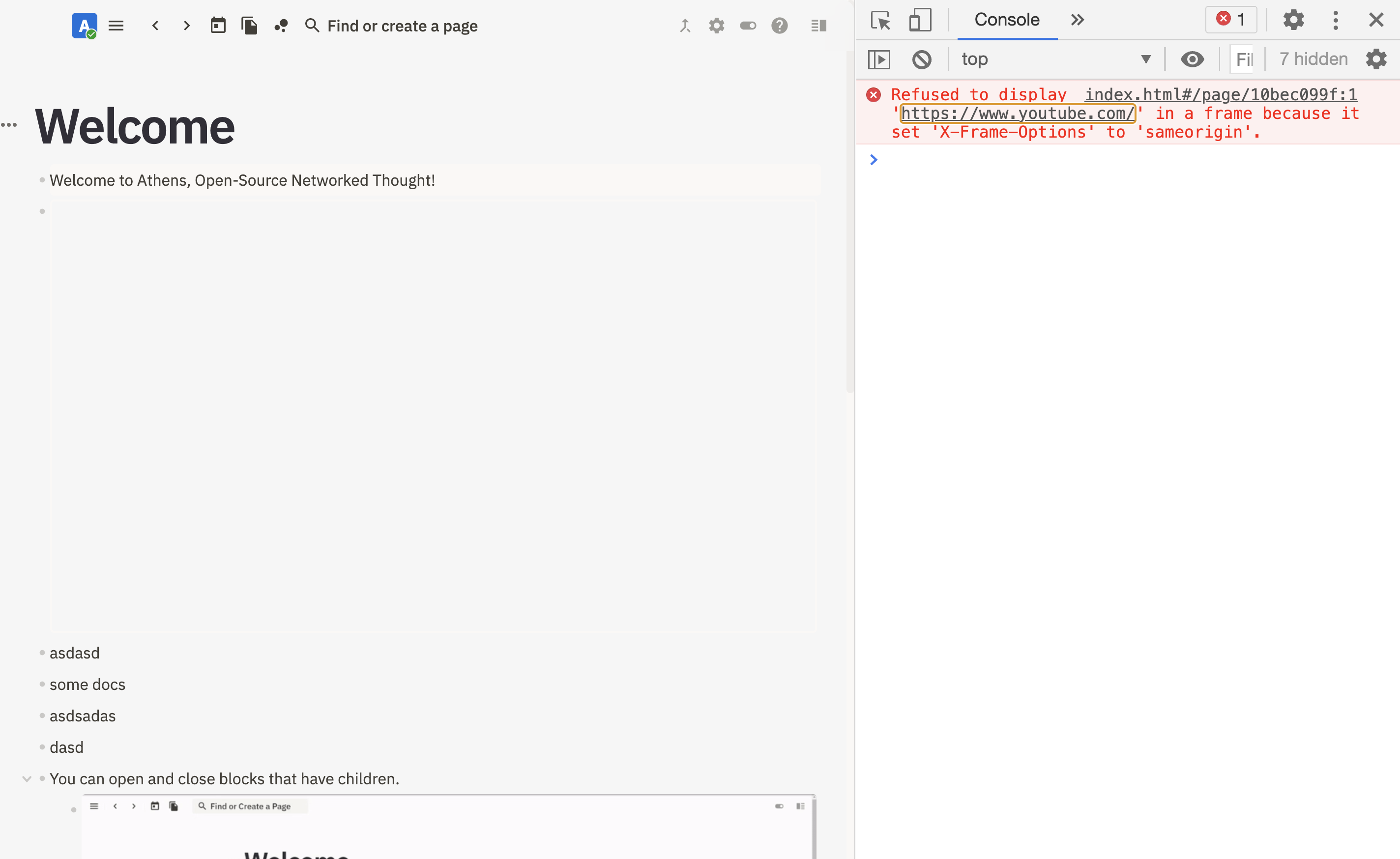The image size is (1400, 859).
Task: Open the all pages icon
Action: [249, 26]
